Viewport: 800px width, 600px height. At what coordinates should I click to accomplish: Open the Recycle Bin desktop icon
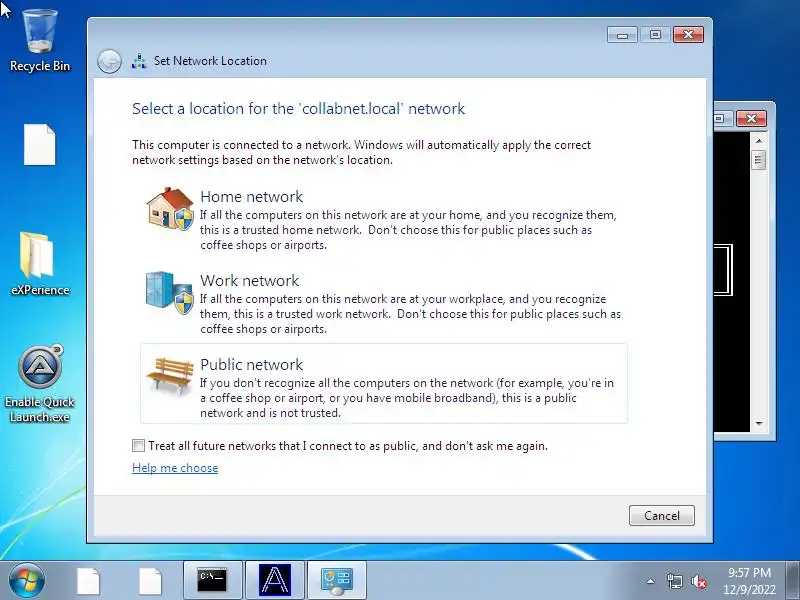tap(40, 41)
